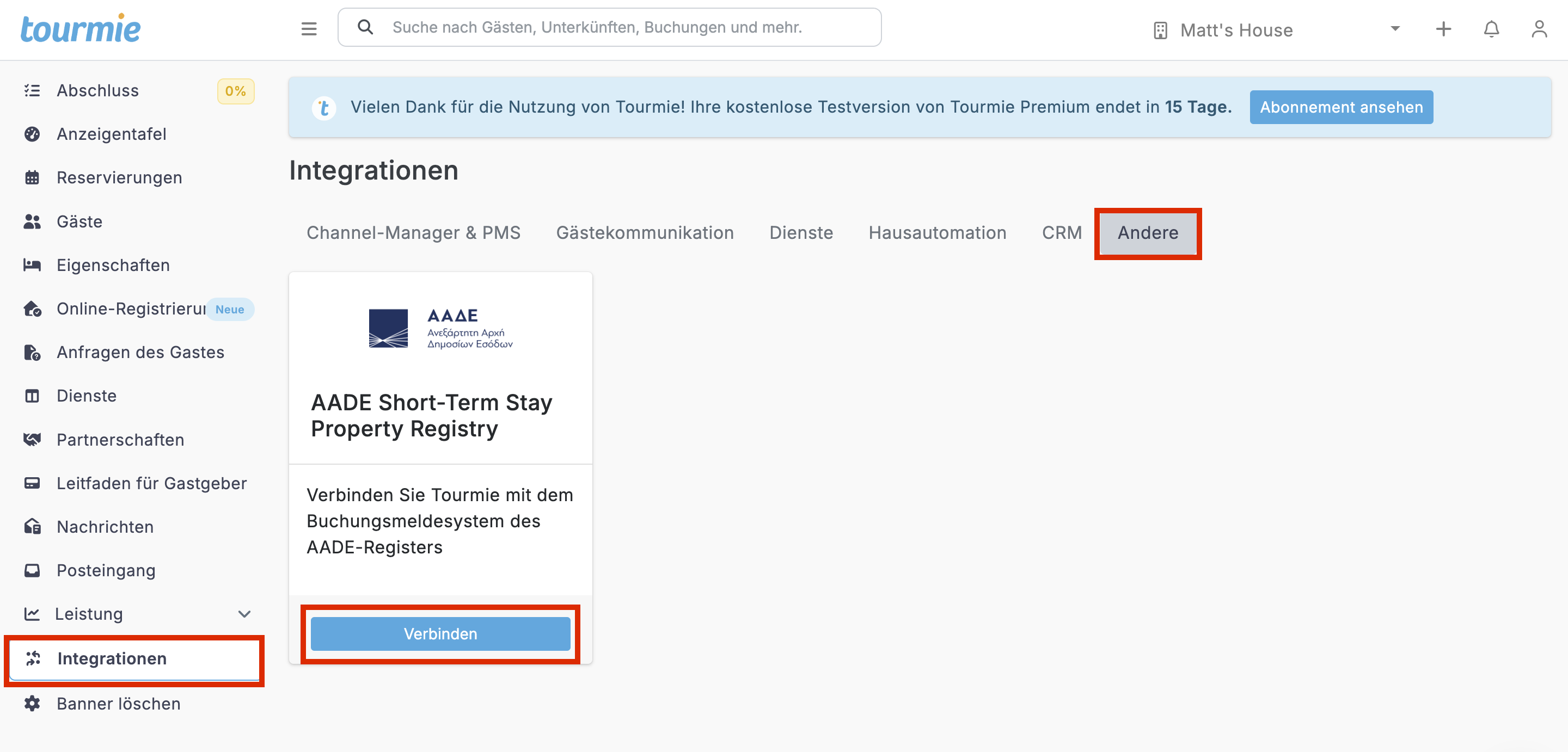Screen dimensions: 1568x752
Task: Open Gäste from the sidebar
Action: (x=79, y=221)
